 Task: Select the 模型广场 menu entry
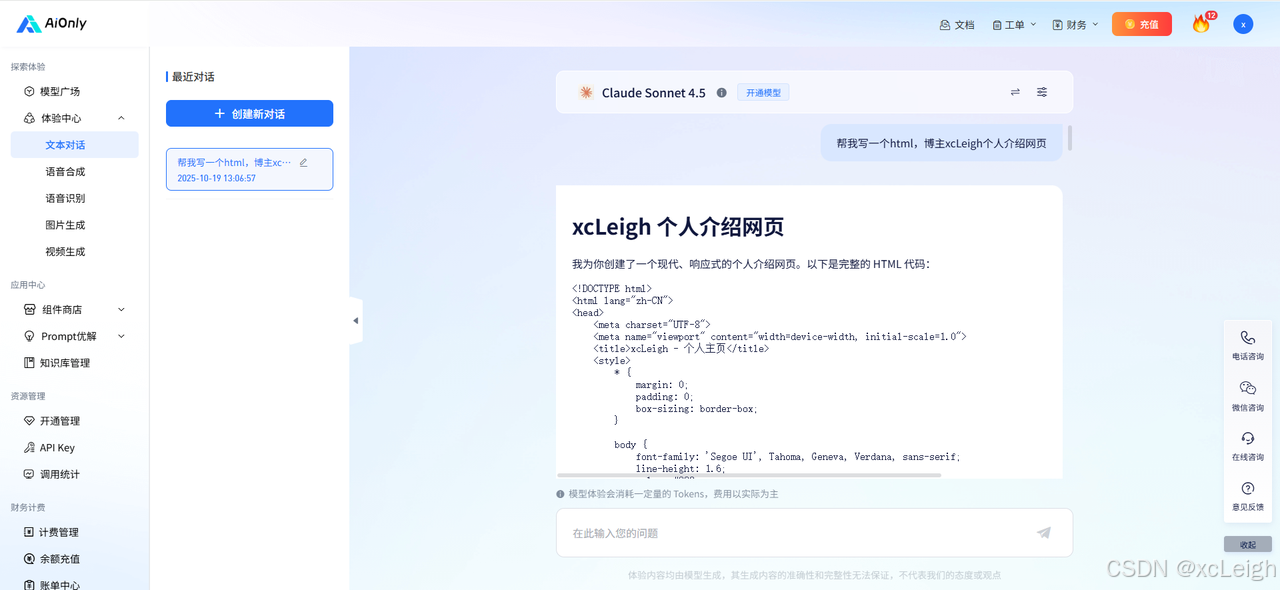coord(62,91)
